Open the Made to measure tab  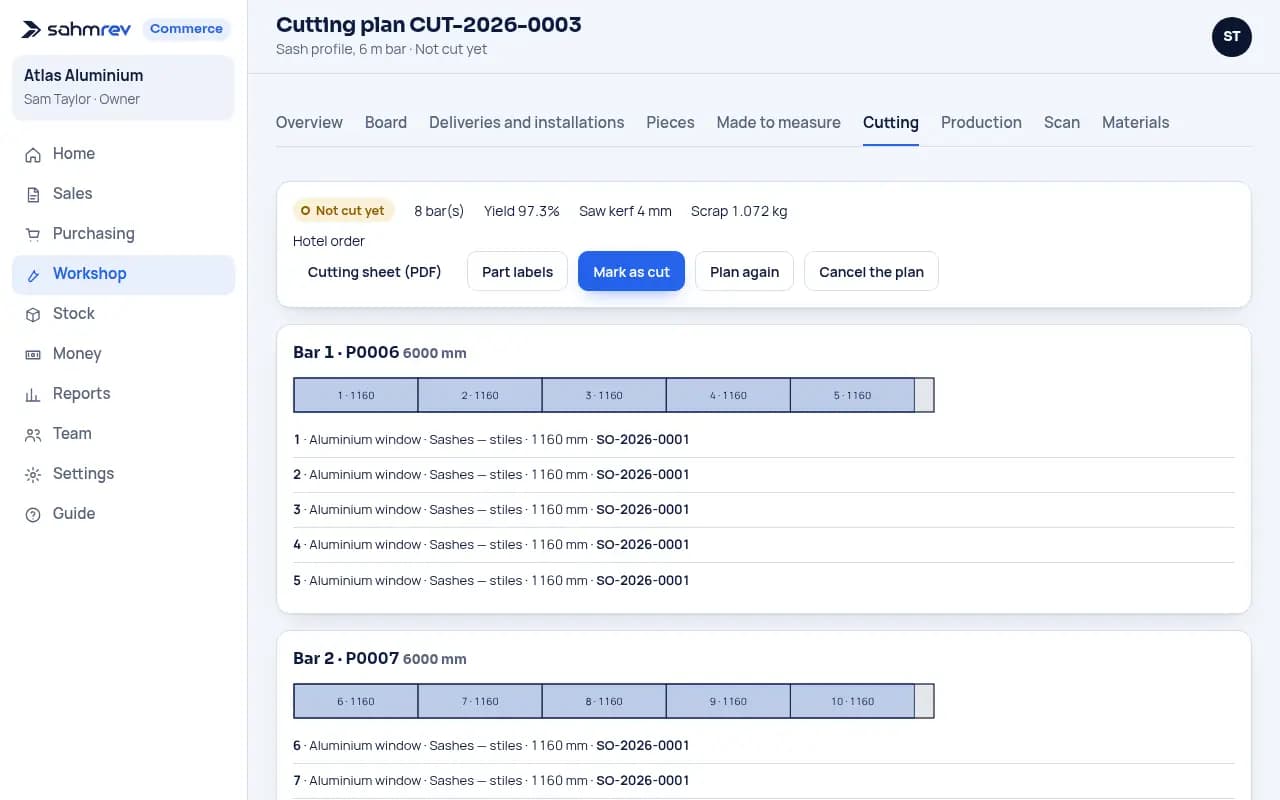pos(779,122)
